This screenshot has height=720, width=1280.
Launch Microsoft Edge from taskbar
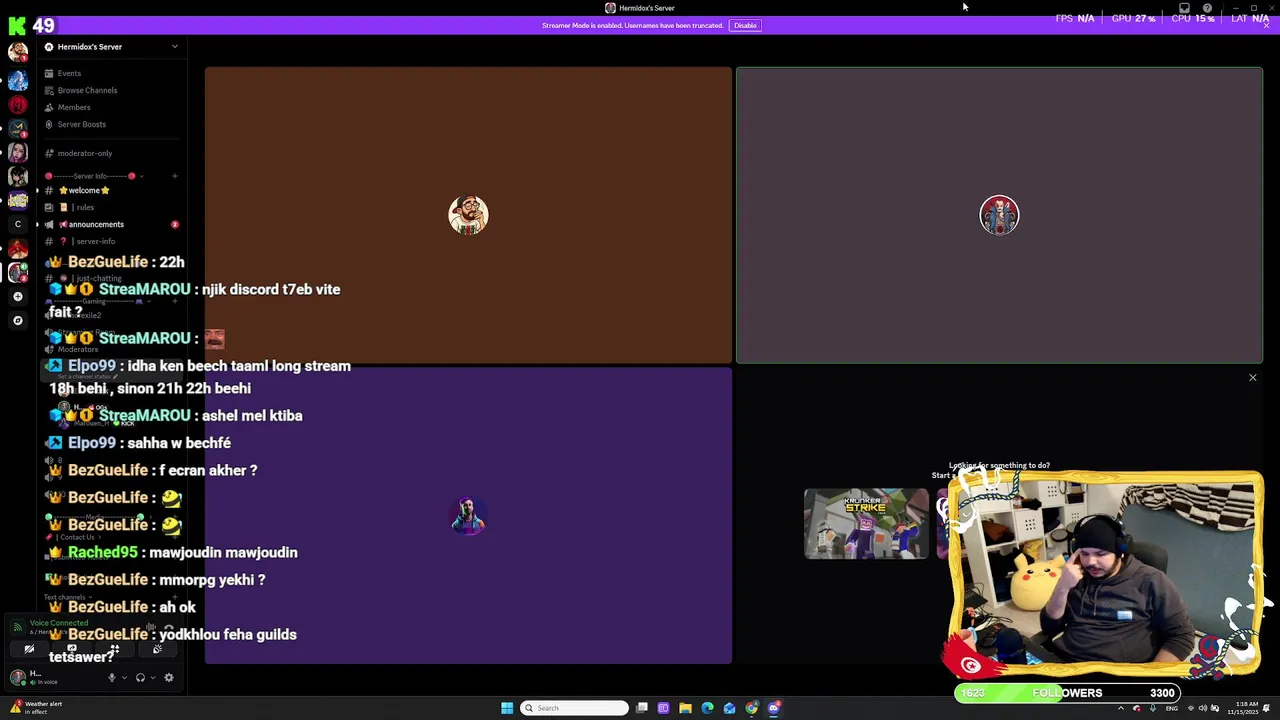tap(707, 708)
